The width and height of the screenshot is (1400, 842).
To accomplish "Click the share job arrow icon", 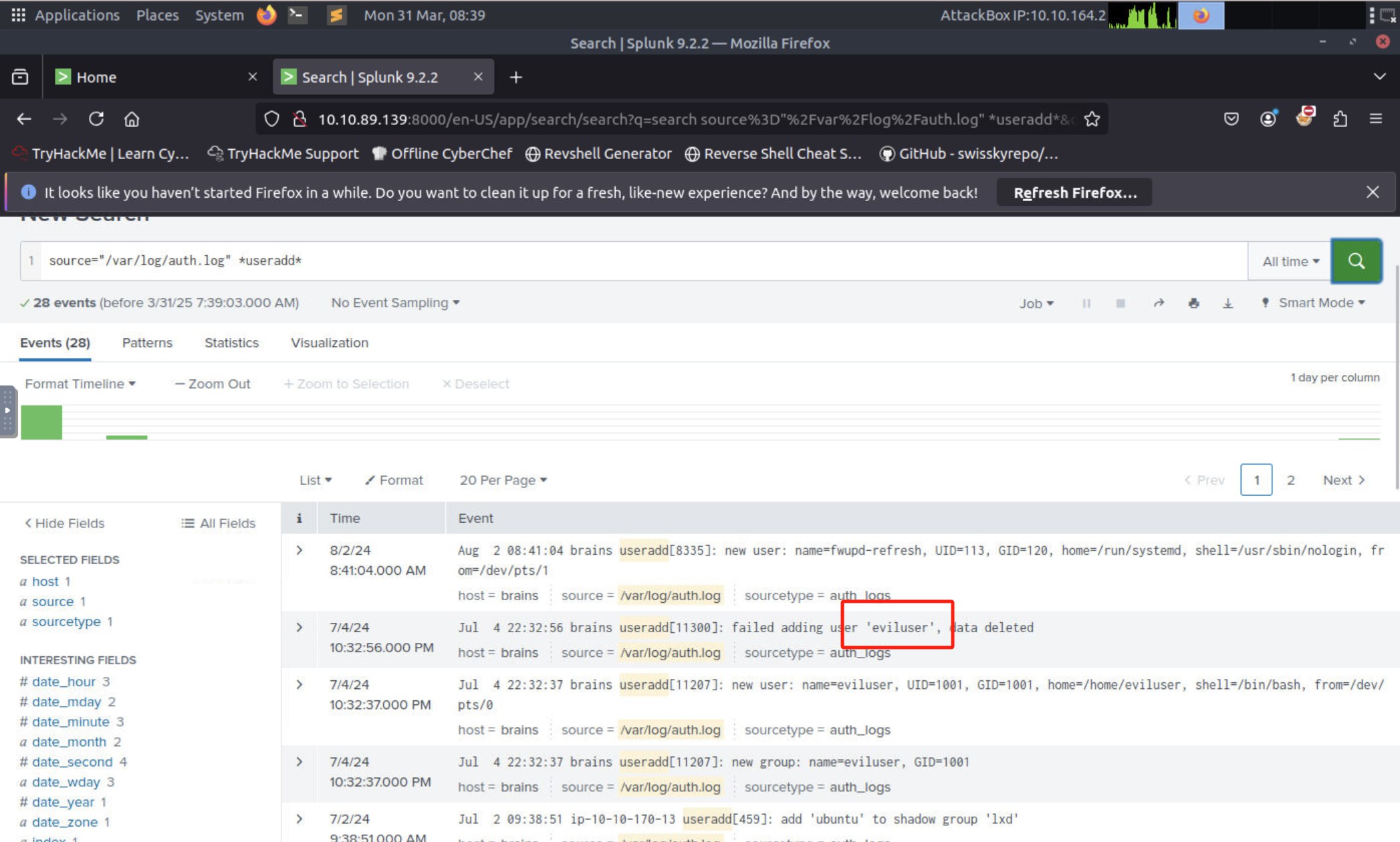I will tap(1159, 303).
